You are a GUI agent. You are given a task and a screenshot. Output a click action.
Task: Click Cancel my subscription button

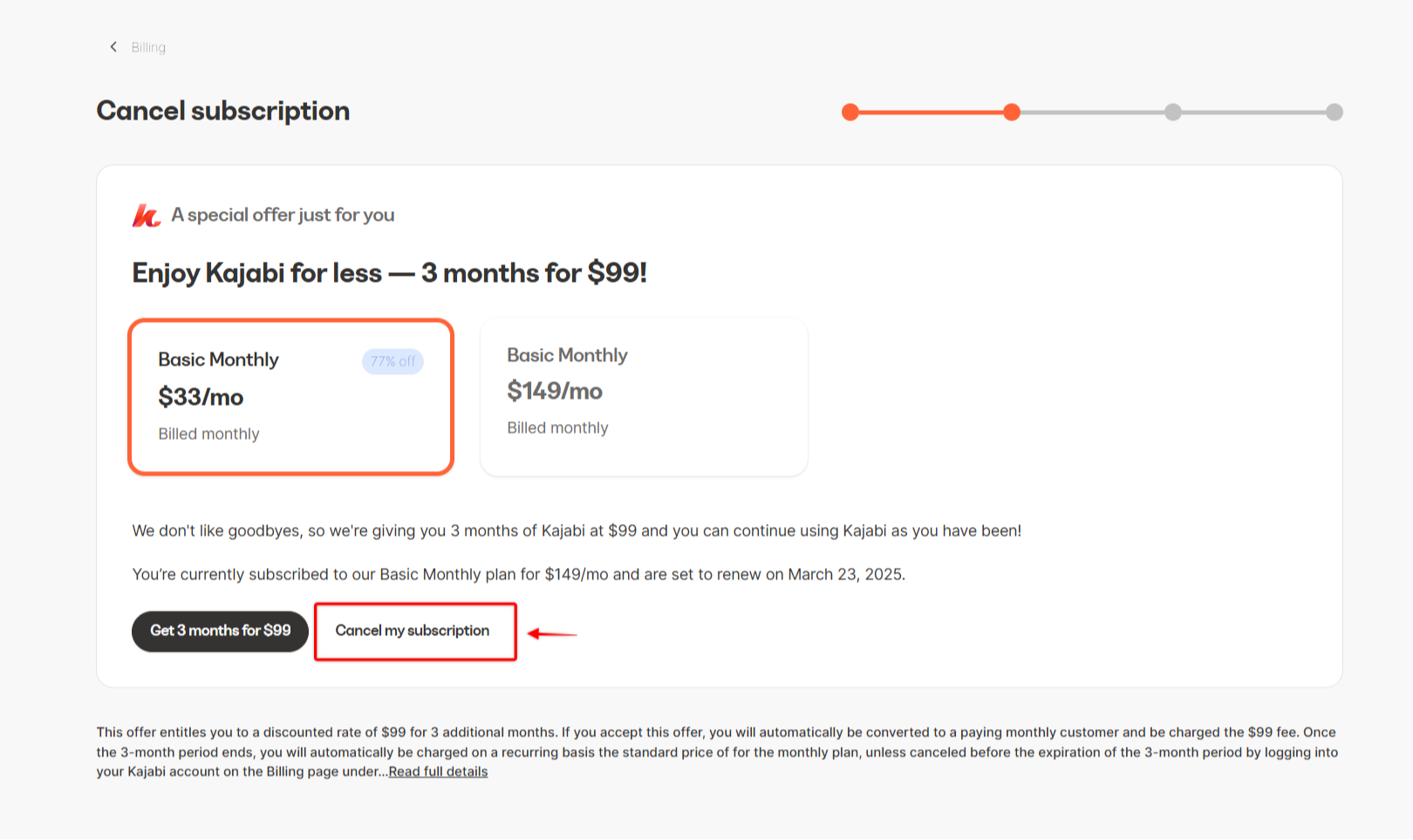(x=413, y=631)
